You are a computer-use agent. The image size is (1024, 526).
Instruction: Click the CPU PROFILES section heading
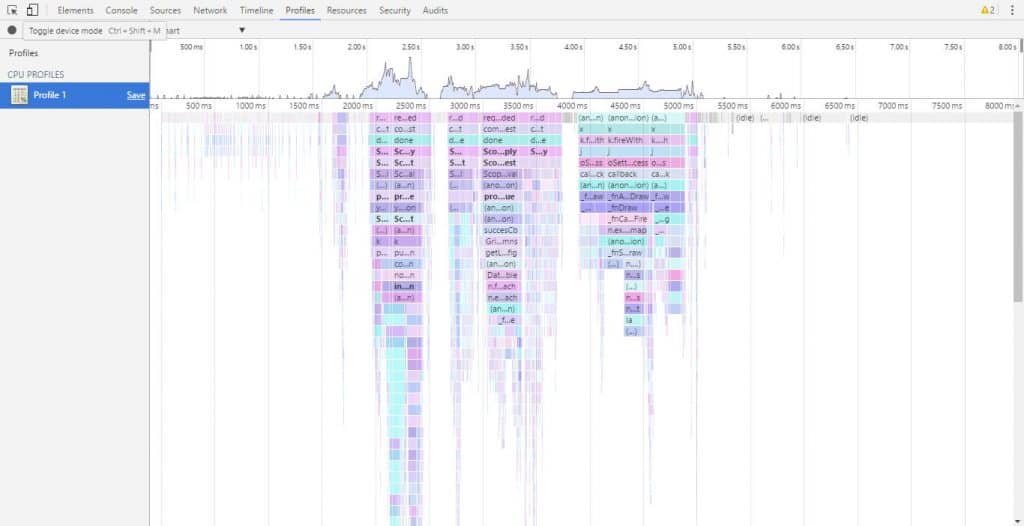tap(36, 75)
